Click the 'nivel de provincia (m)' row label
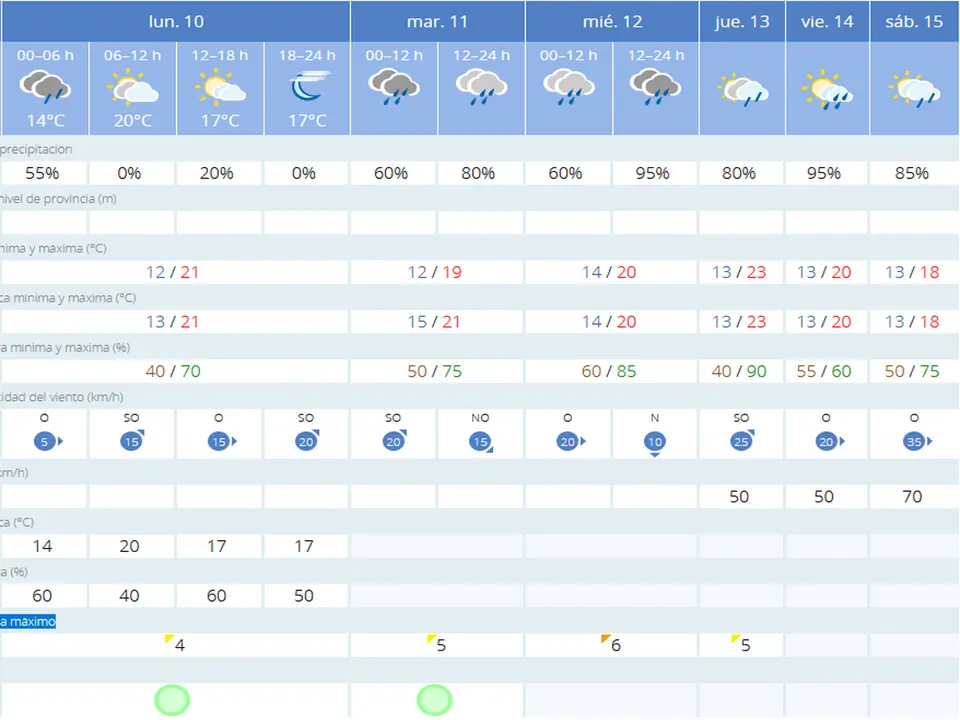 58,199
